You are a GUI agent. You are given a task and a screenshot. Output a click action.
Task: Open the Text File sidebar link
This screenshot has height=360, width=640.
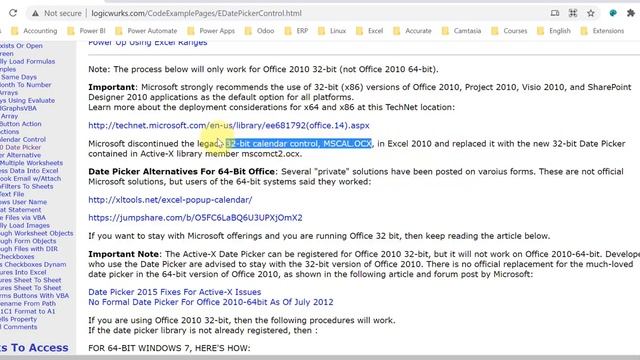click(12, 194)
